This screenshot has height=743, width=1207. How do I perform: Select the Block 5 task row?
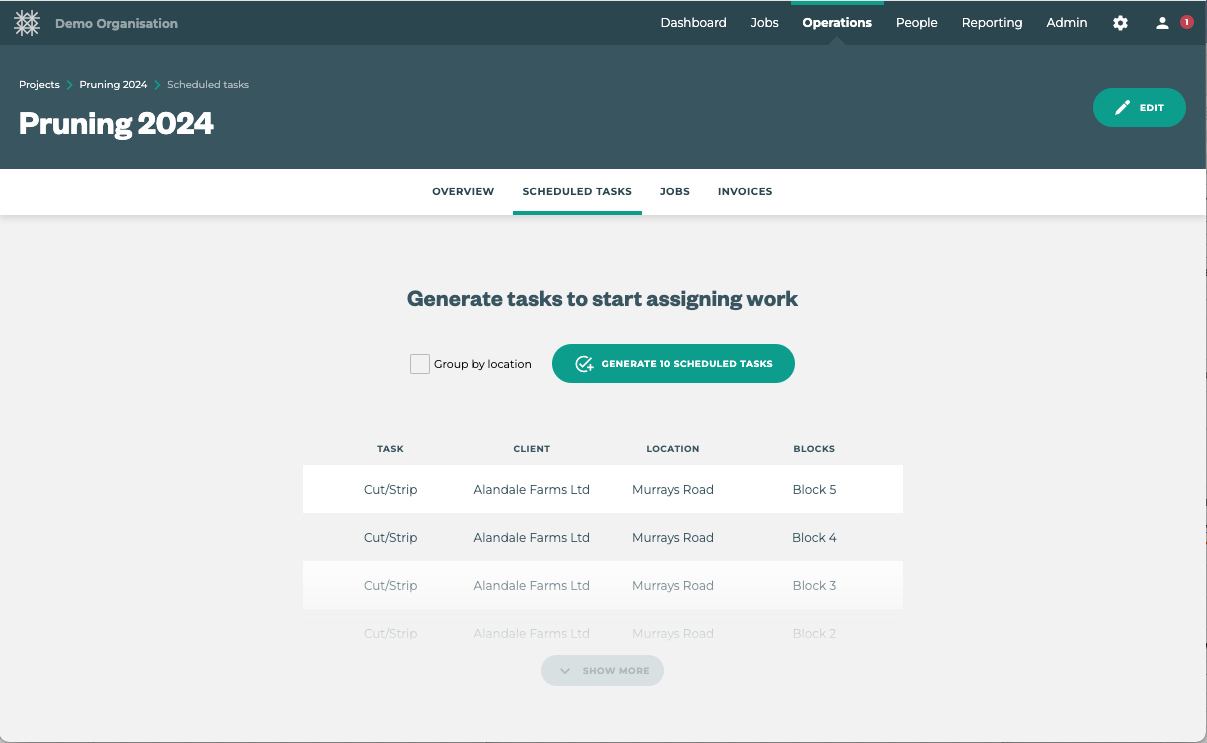602,490
